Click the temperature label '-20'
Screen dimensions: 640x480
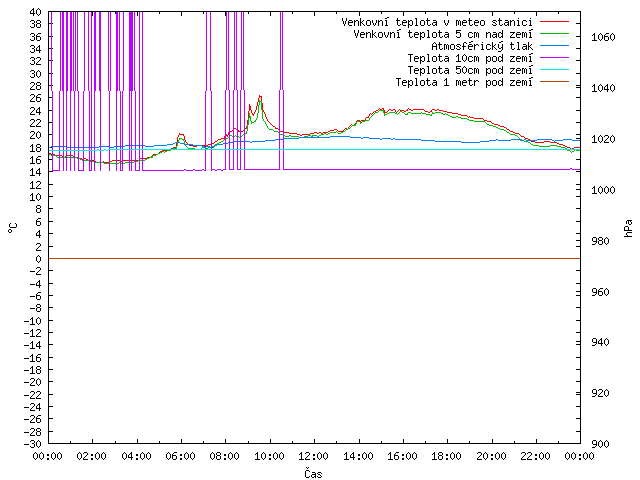[x=32, y=382]
